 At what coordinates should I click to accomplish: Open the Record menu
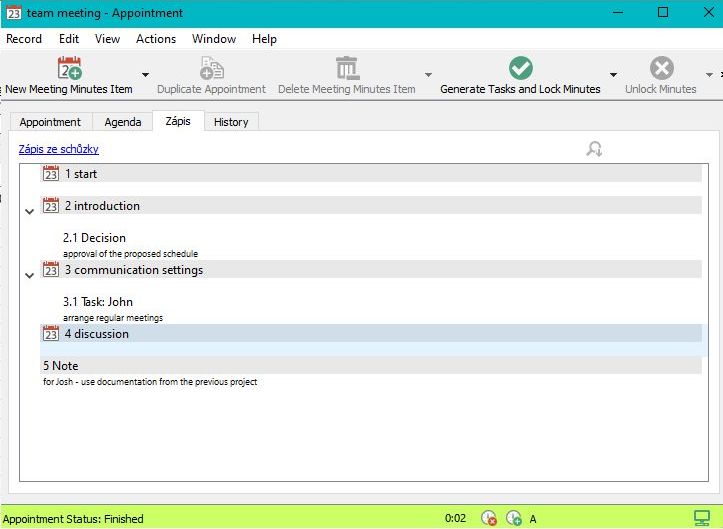24,39
